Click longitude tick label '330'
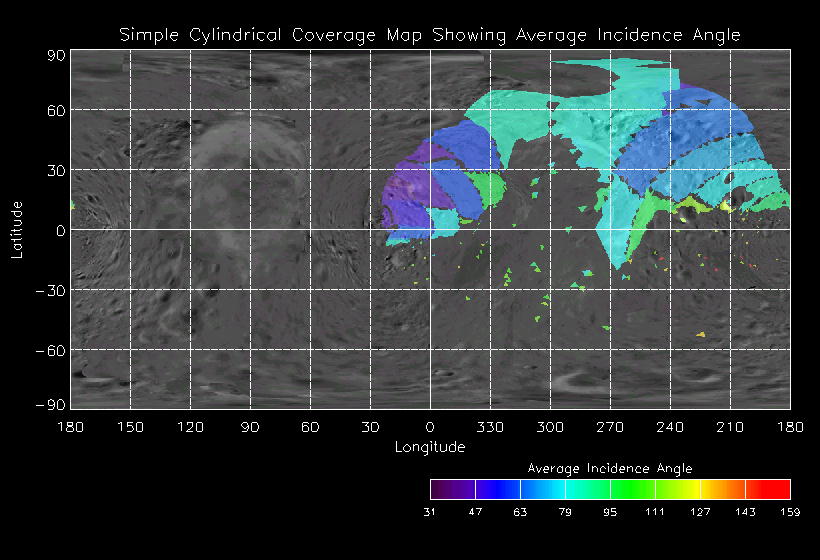Image resolution: width=820 pixels, height=560 pixels. pos(490,427)
